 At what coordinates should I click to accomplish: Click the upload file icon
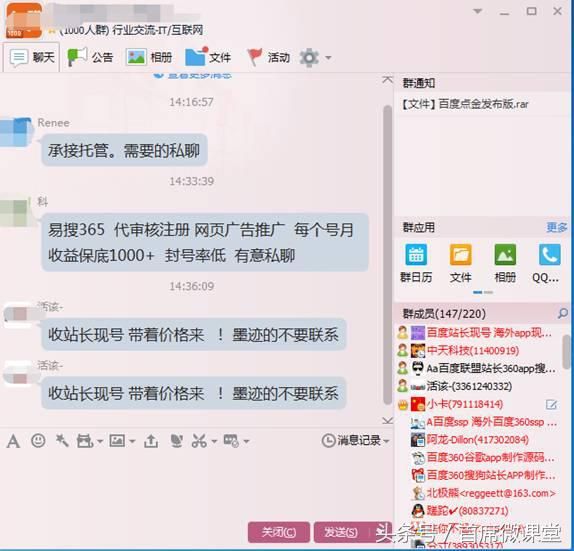click(151, 441)
